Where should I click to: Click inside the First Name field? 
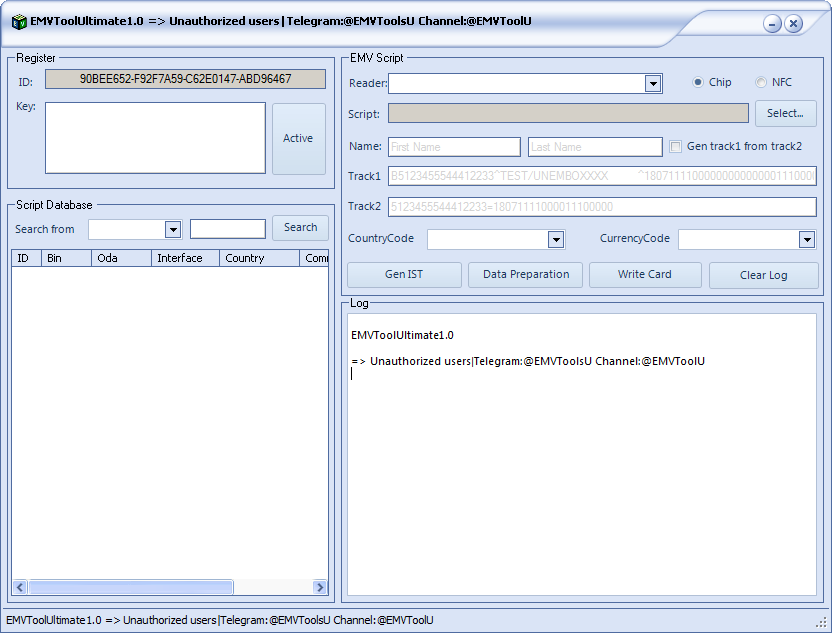(454, 147)
